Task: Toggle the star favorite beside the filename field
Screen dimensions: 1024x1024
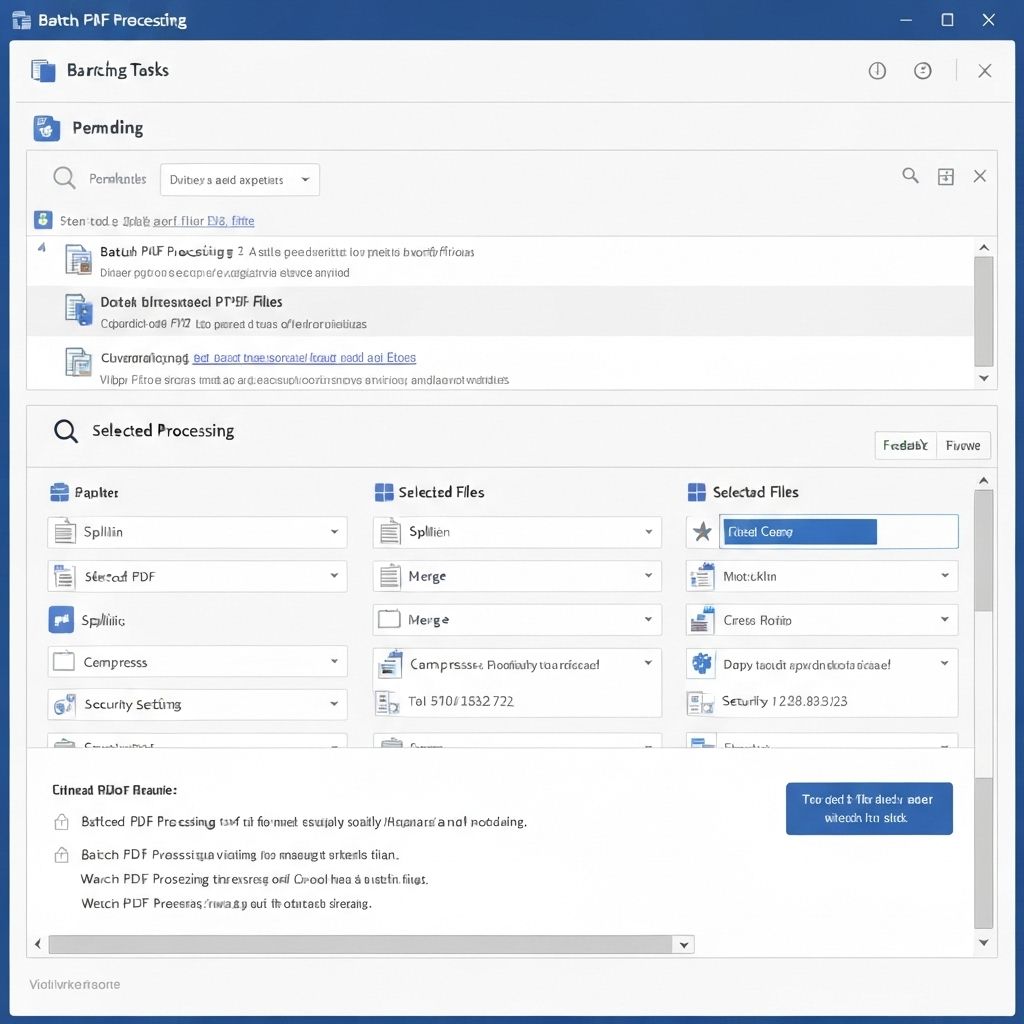Action: point(700,531)
